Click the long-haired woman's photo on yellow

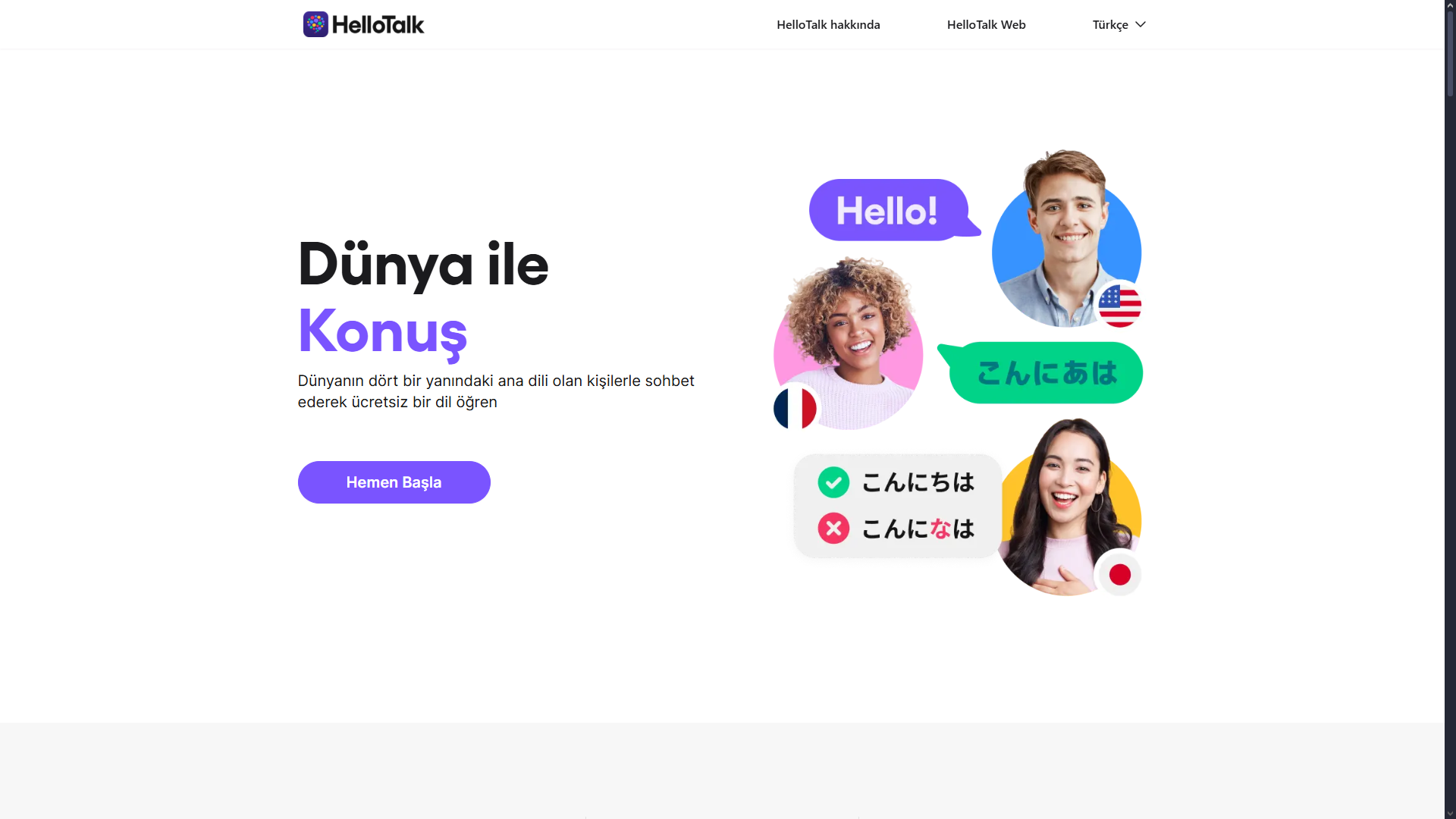(x=1069, y=507)
